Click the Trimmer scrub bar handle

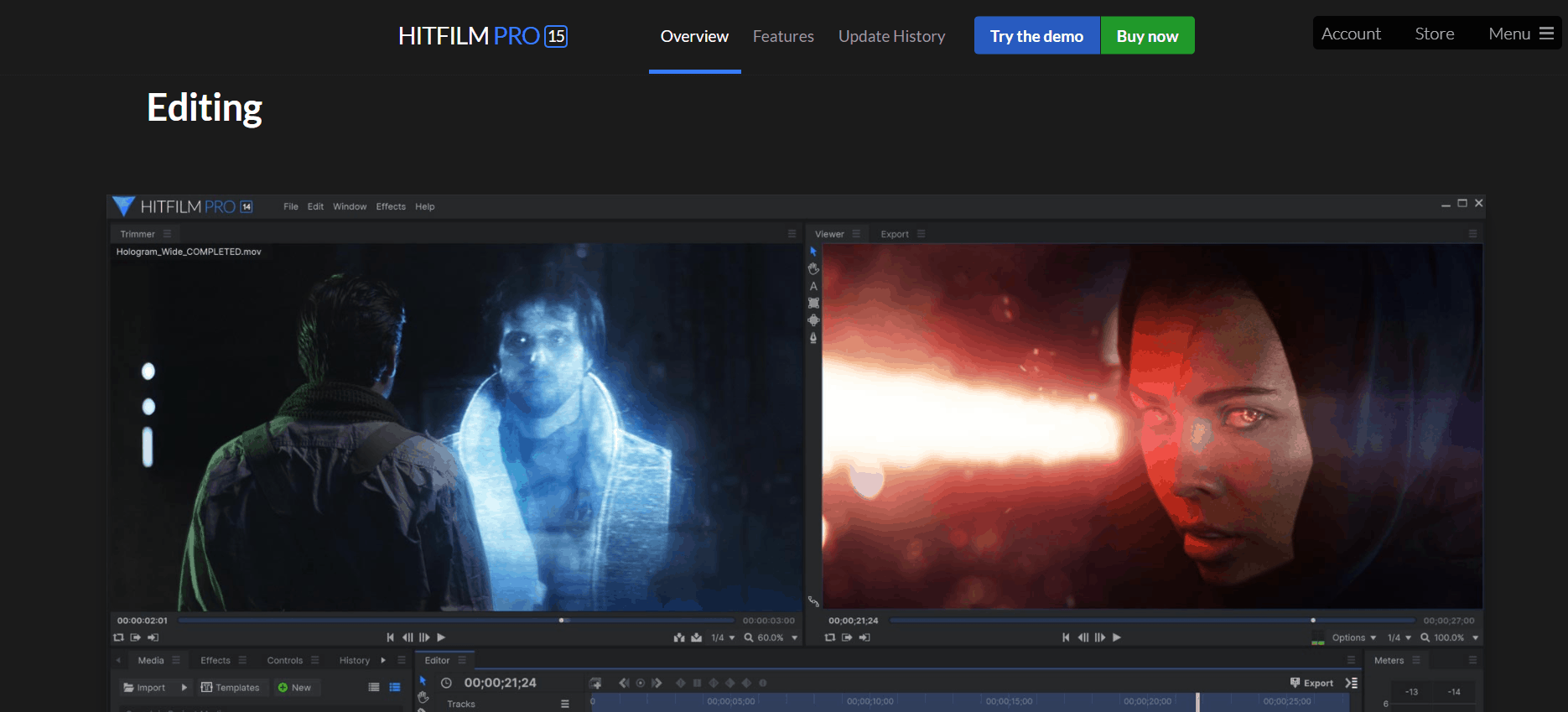coord(563,621)
